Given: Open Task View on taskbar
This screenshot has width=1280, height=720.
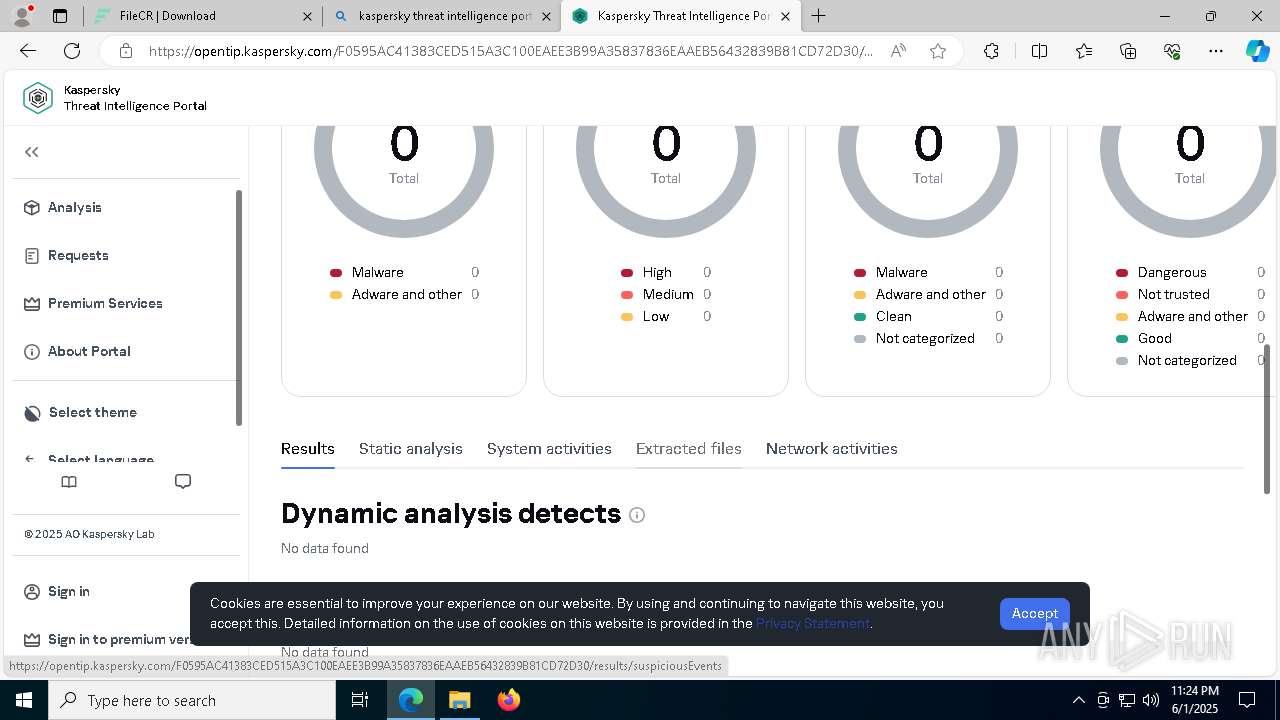Looking at the screenshot, I should [360, 700].
